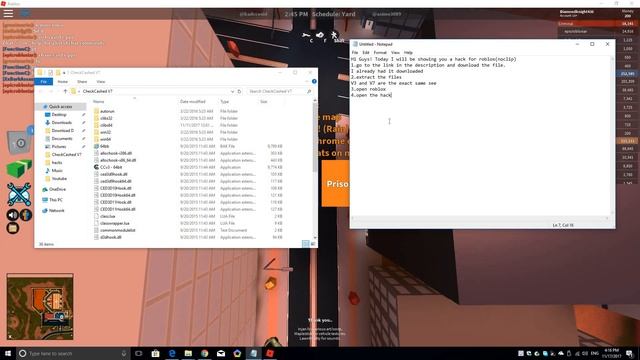Open Microsoft Store from taskbar

tap(156, 353)
